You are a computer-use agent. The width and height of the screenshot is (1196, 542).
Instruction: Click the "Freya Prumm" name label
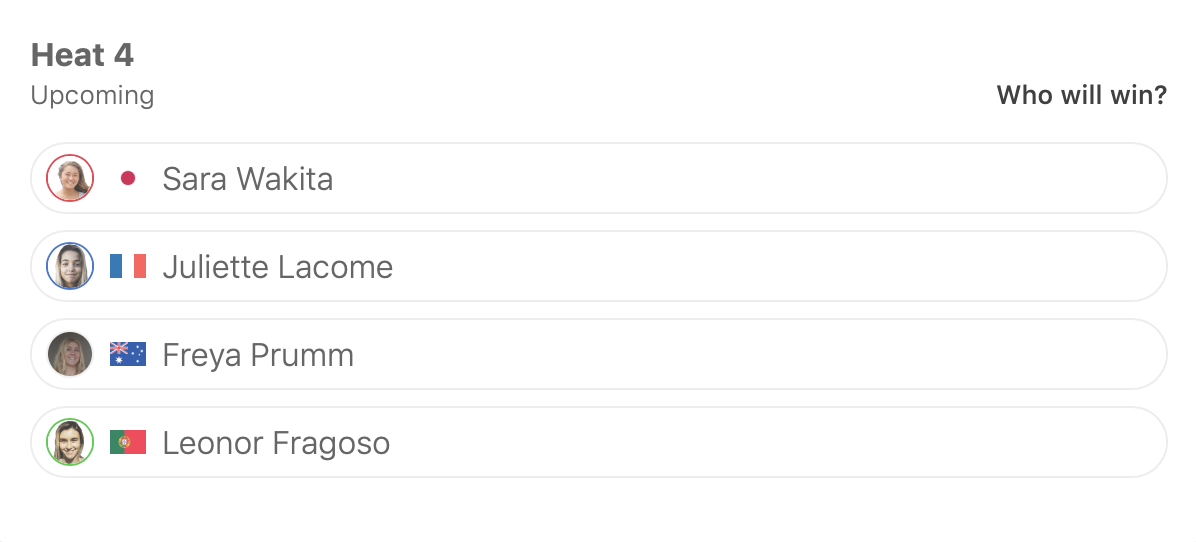(x=258, y=355)
